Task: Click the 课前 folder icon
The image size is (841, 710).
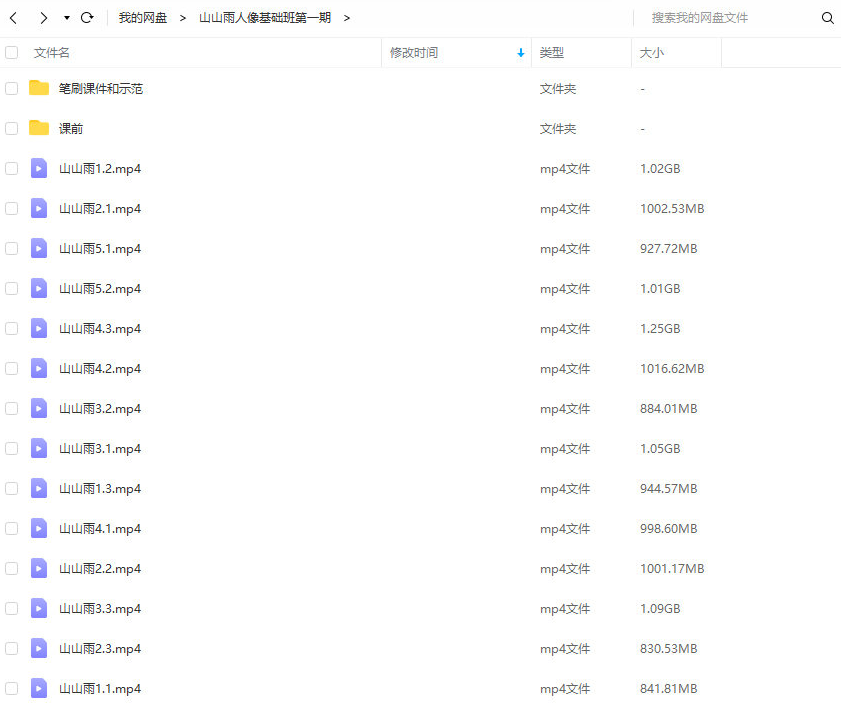Action: tap(39, 128)
